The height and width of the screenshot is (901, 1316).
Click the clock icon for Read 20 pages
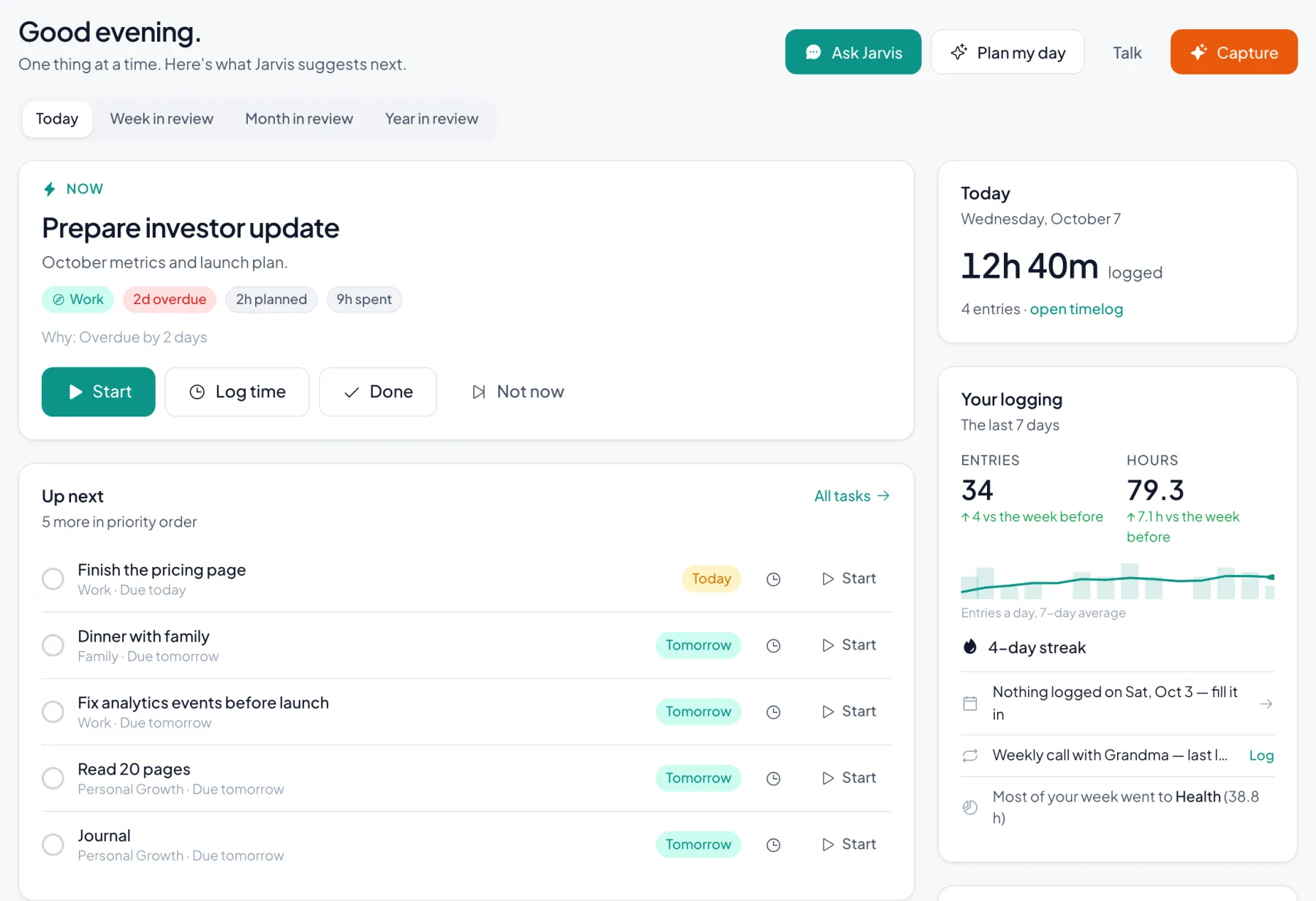point(774,779)
